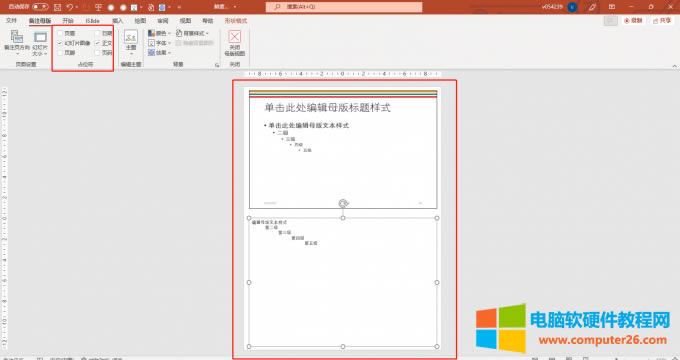
Task: Toggle the AutoSave (自动保存) switch
Action: (x=40, y=7)
